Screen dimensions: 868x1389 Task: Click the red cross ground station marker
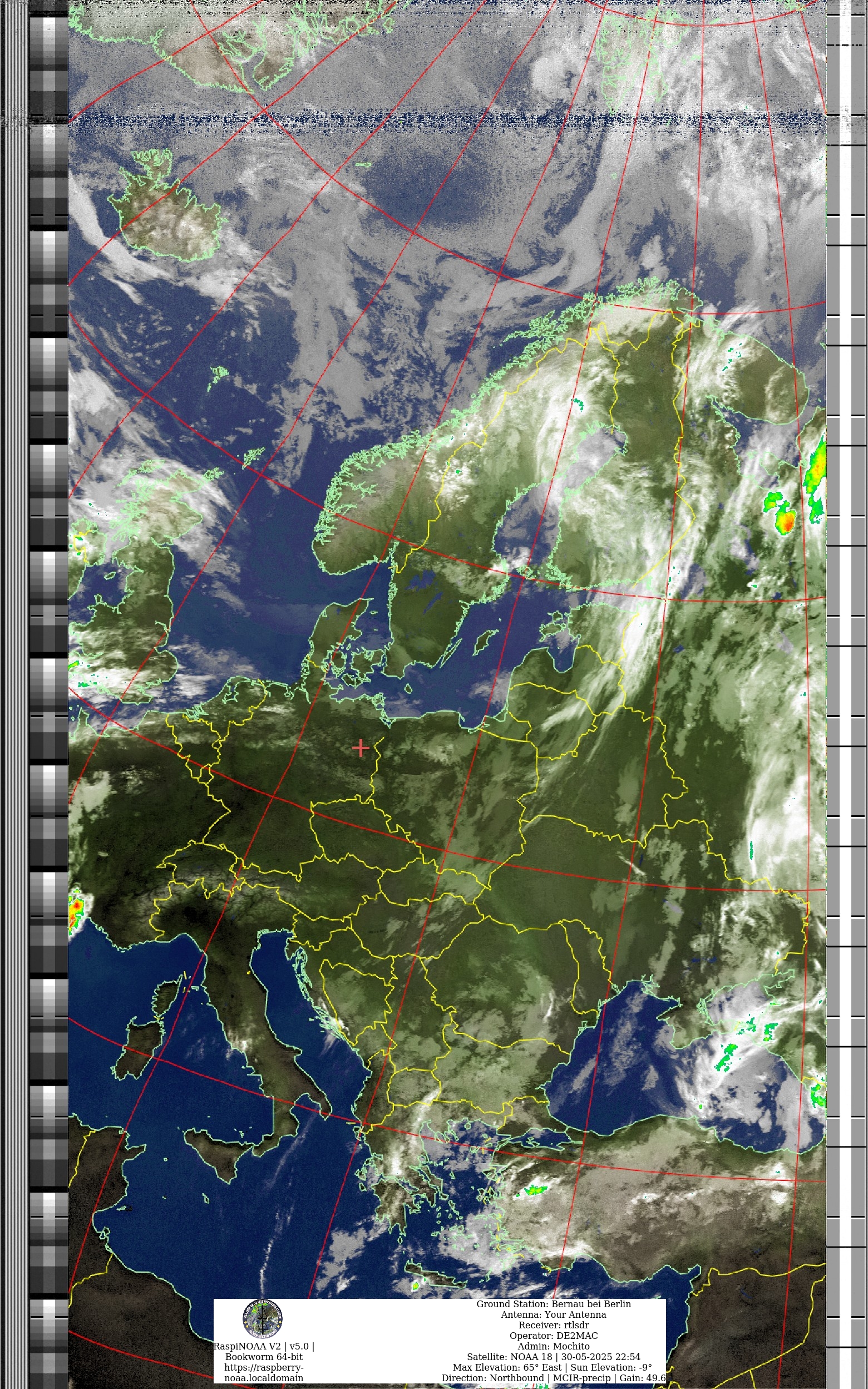[x=361, y=748]
